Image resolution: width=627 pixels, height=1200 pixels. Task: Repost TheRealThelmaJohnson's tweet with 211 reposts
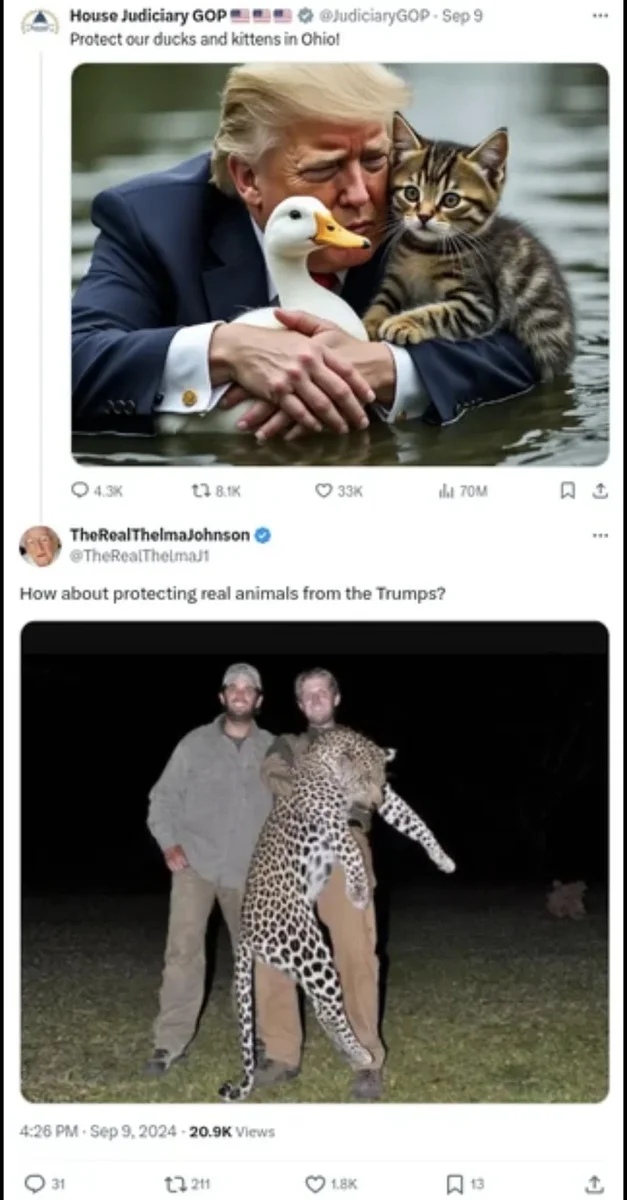click(x=175, y=1183)
